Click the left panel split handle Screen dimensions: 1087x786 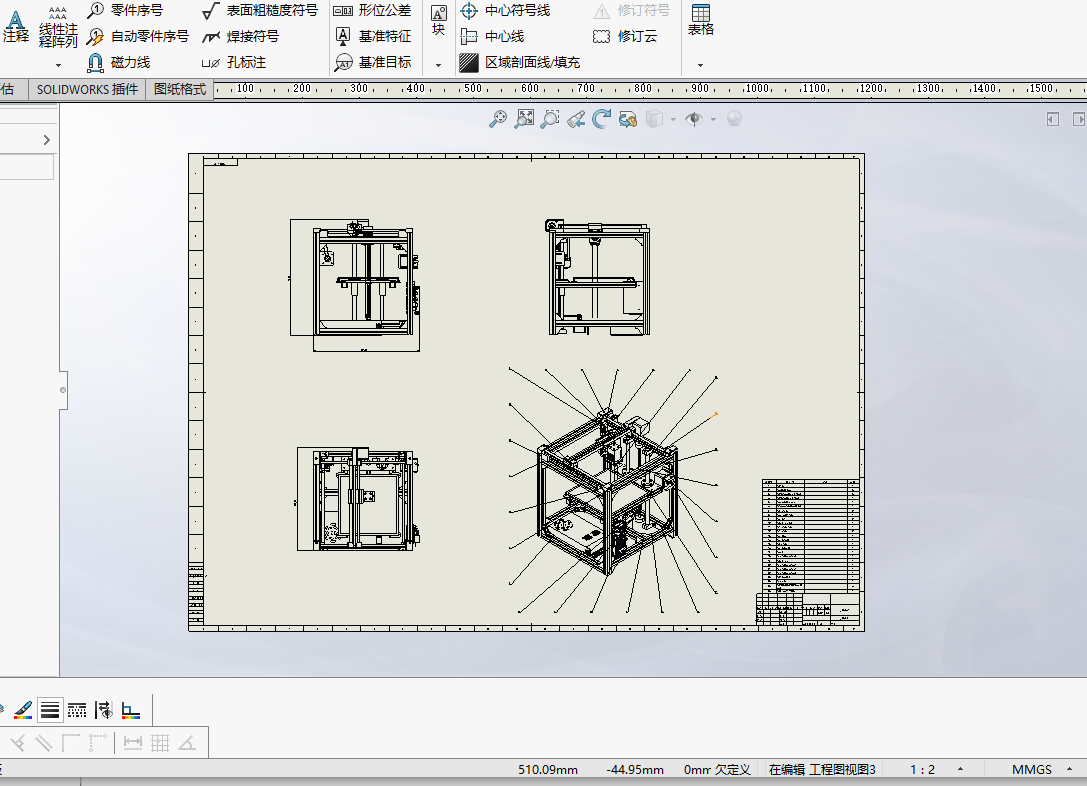click(63, 390)
